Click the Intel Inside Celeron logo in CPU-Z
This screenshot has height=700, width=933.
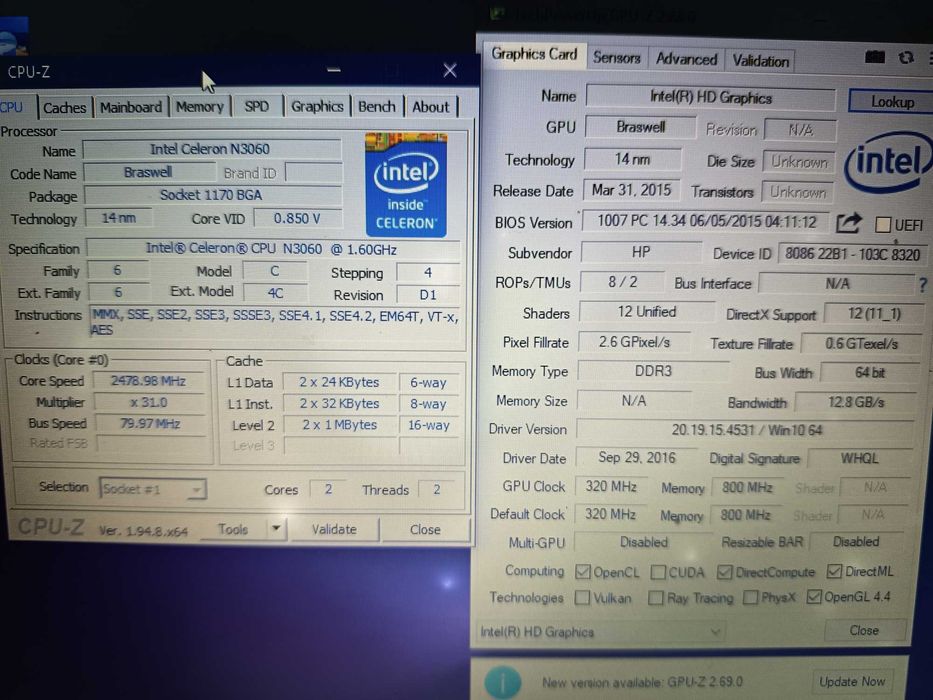[x=406, y=185]
